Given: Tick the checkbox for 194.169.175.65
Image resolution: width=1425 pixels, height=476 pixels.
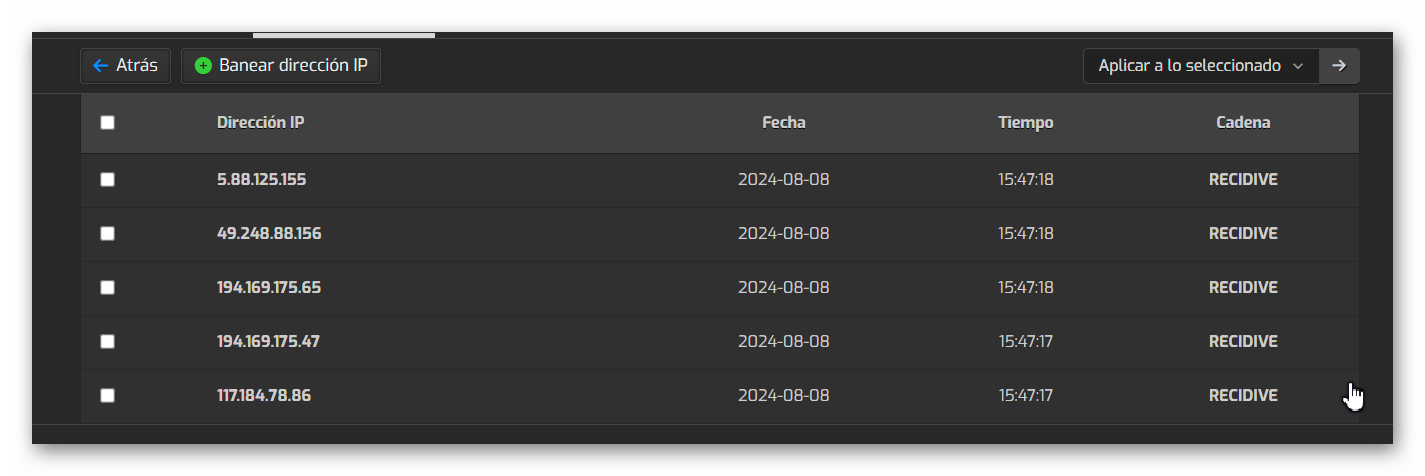Looking at the screenshot, I should (x=108, y=288).
